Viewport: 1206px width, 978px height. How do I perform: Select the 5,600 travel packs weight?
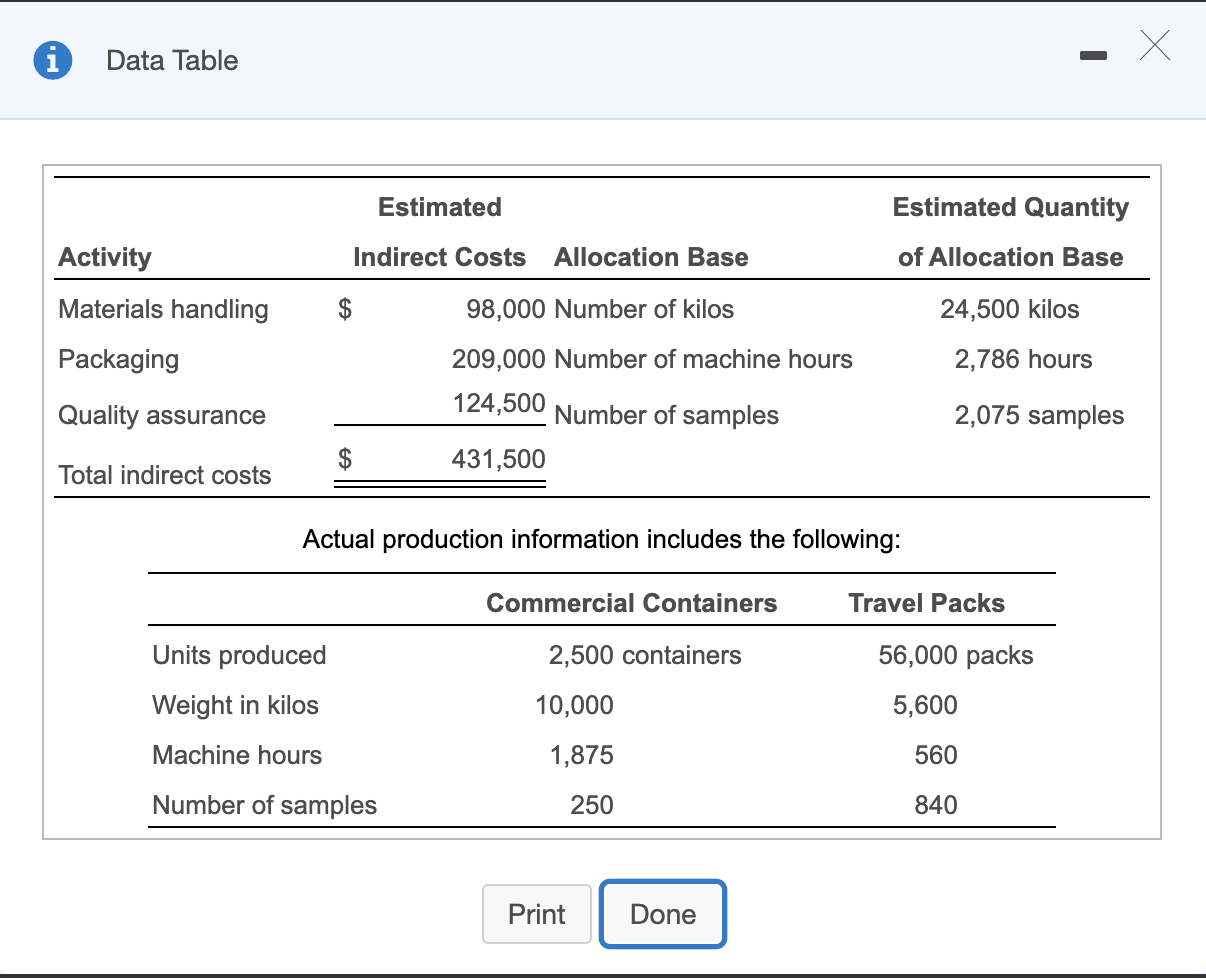tap(925, 705)
